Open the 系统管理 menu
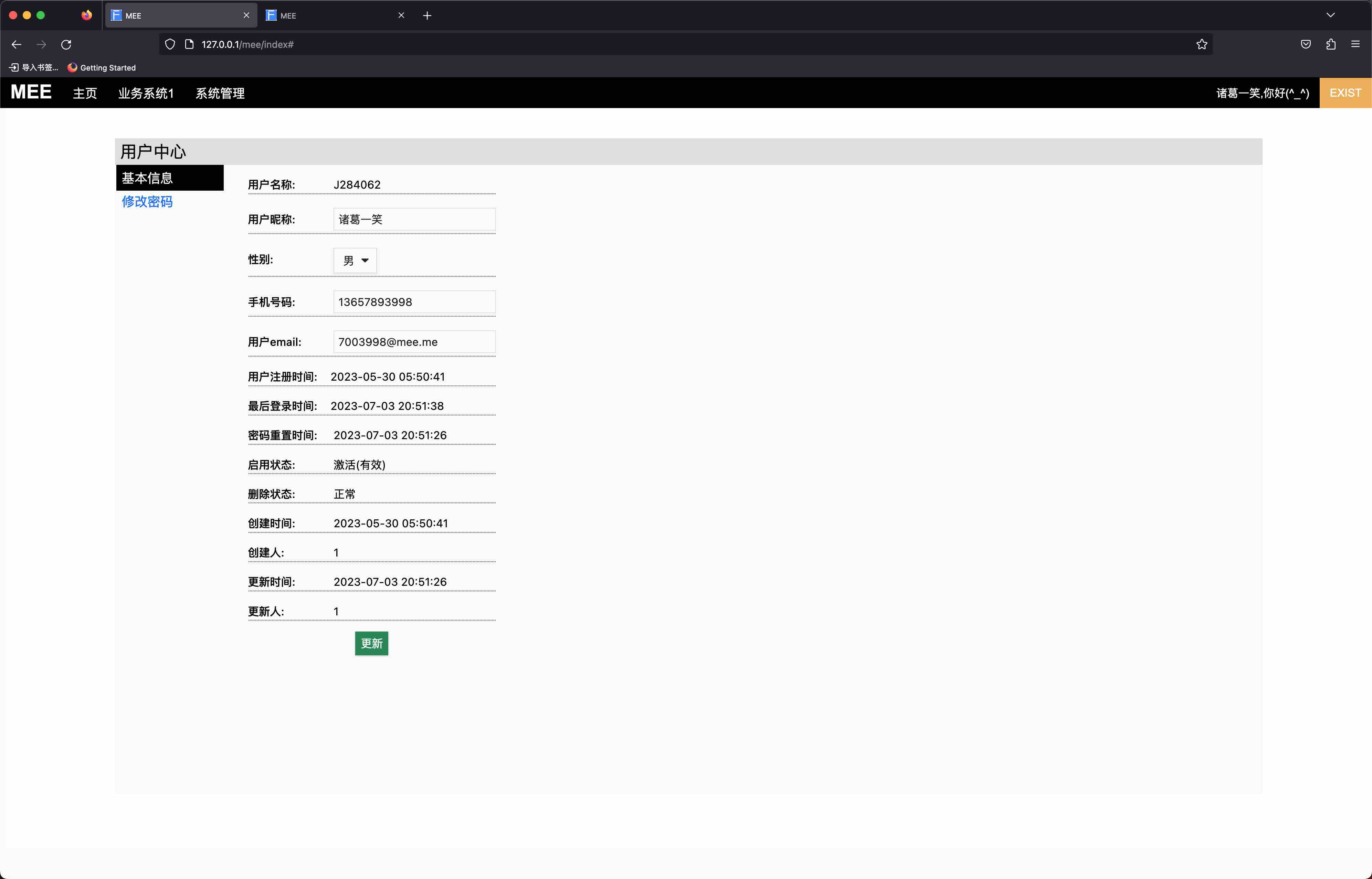The height and width of the screenshot is (879, 1372). [x=220, y=93]
